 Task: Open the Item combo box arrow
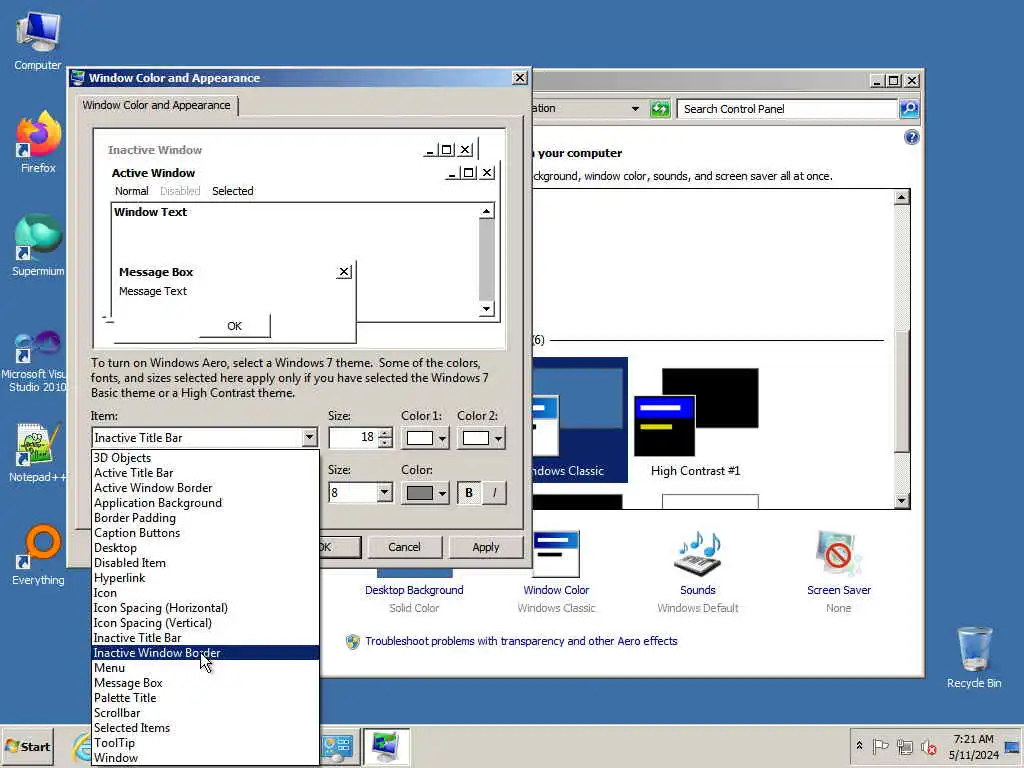(x=309, y=438)
